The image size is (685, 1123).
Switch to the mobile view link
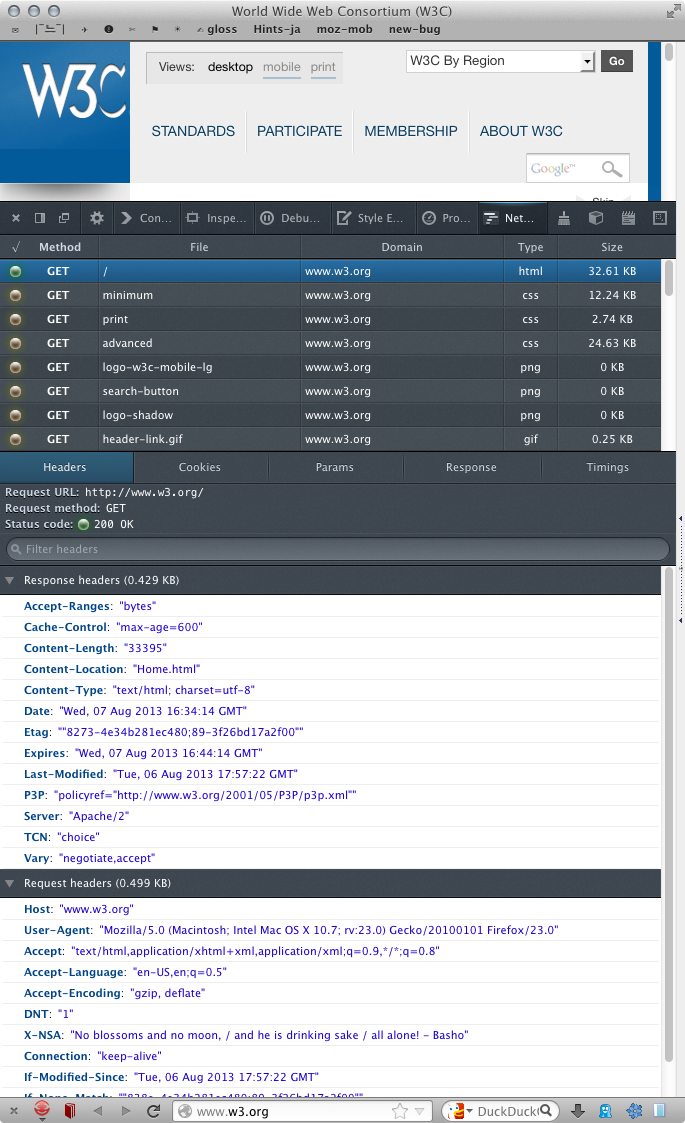(x=282, y=67)
